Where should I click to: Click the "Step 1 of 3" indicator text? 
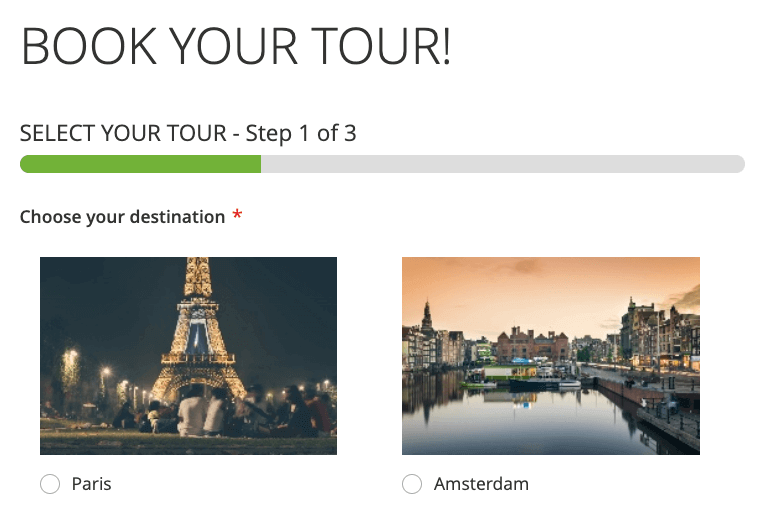point(301,133)
